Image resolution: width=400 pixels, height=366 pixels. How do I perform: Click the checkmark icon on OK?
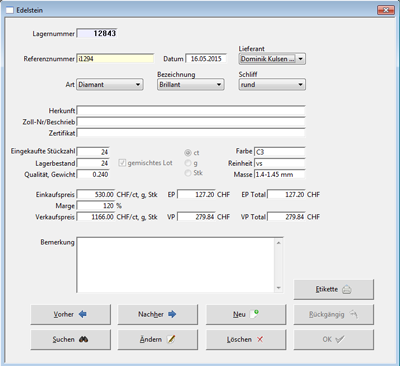[339, 339]
